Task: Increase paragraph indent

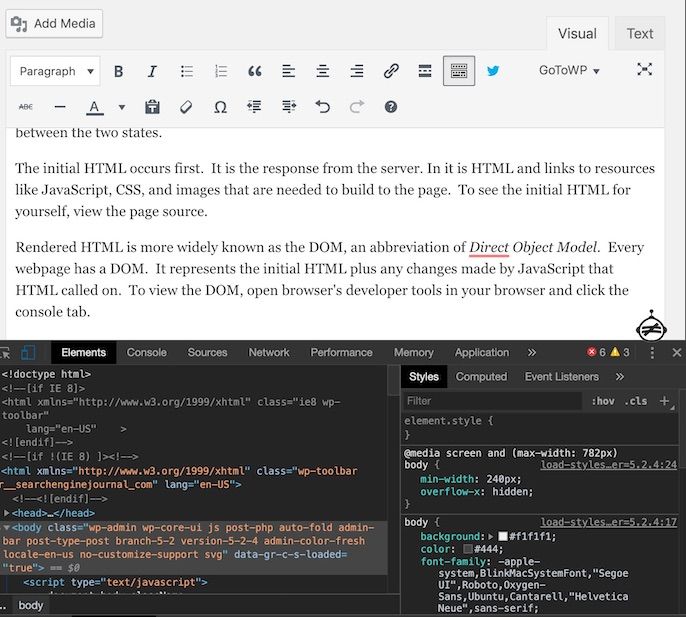Action: pos(289,106)
